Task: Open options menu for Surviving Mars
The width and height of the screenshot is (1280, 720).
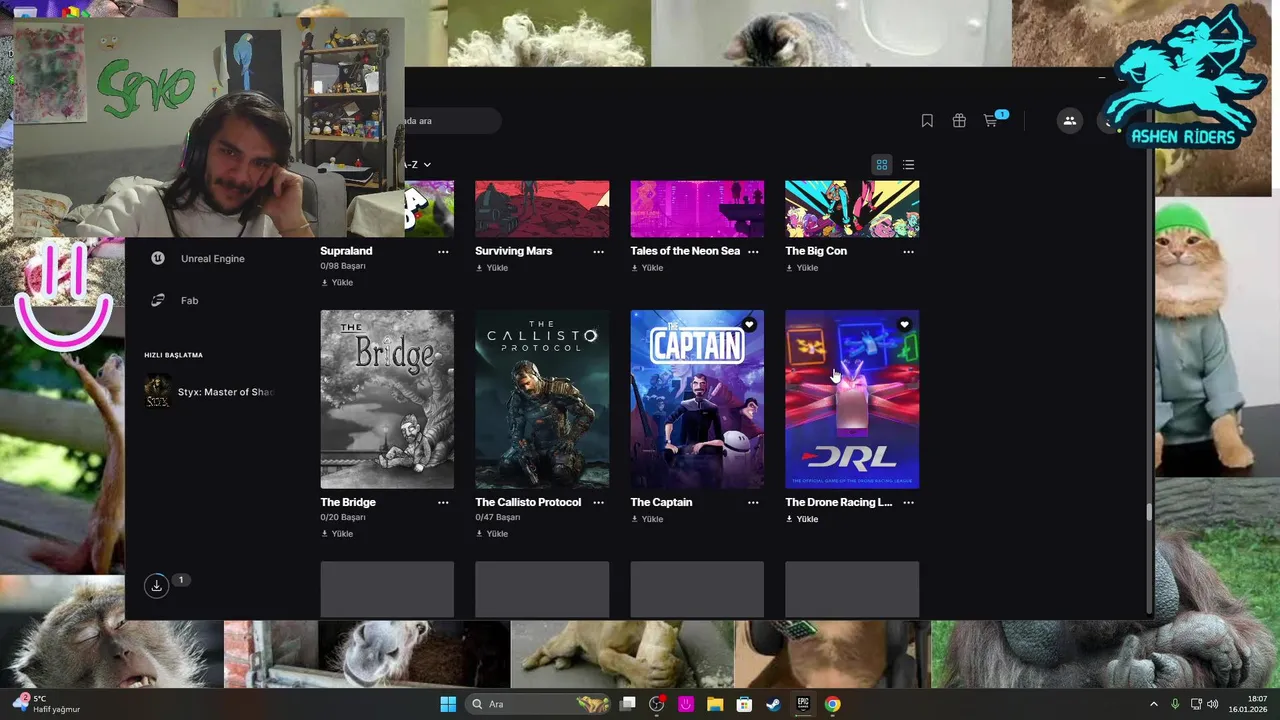Action: 598,252
